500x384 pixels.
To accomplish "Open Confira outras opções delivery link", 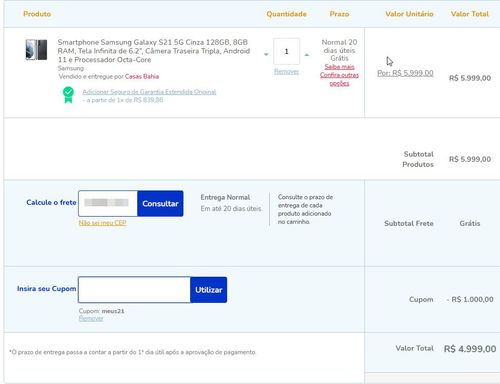I will (339, 79).
